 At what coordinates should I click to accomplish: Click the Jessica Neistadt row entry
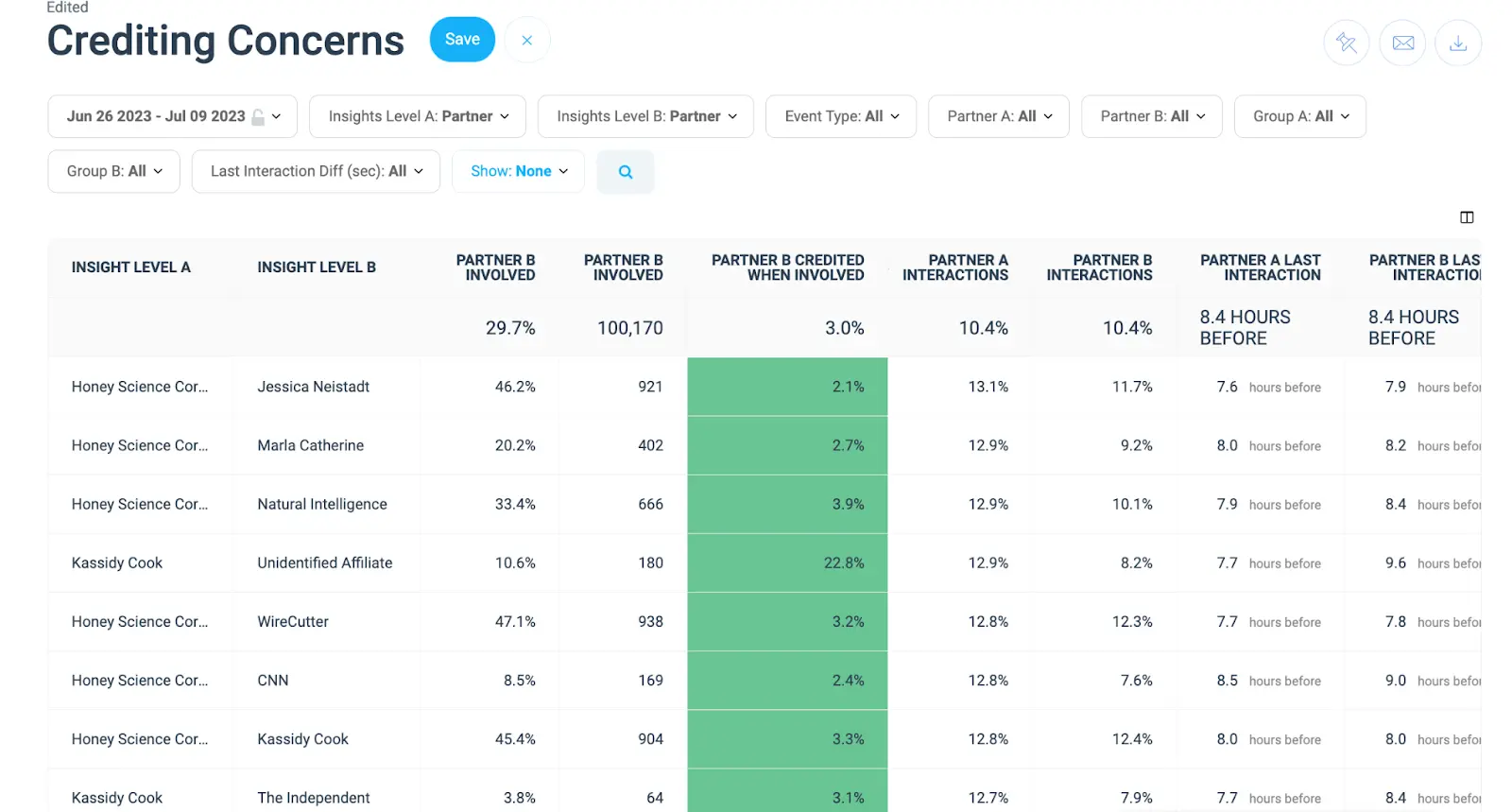tap(313, 387)
